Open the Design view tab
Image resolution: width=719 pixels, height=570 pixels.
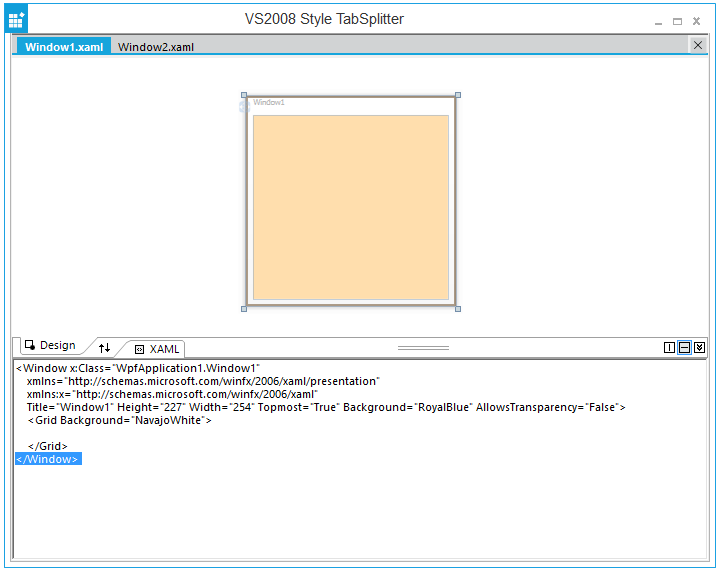pyautogui.click(x=50, y=345)
